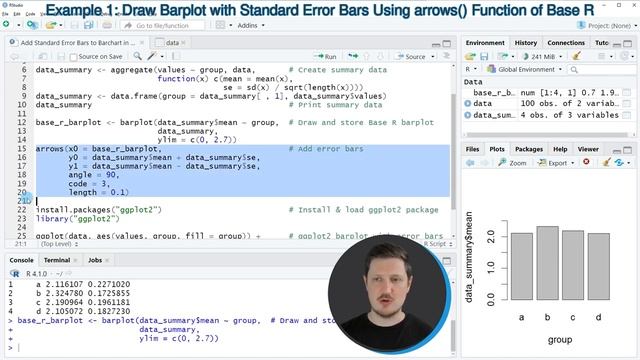The image size is (640, 360).
Task: Click the Code Tools magic wand icon
Action: (152, 56)
